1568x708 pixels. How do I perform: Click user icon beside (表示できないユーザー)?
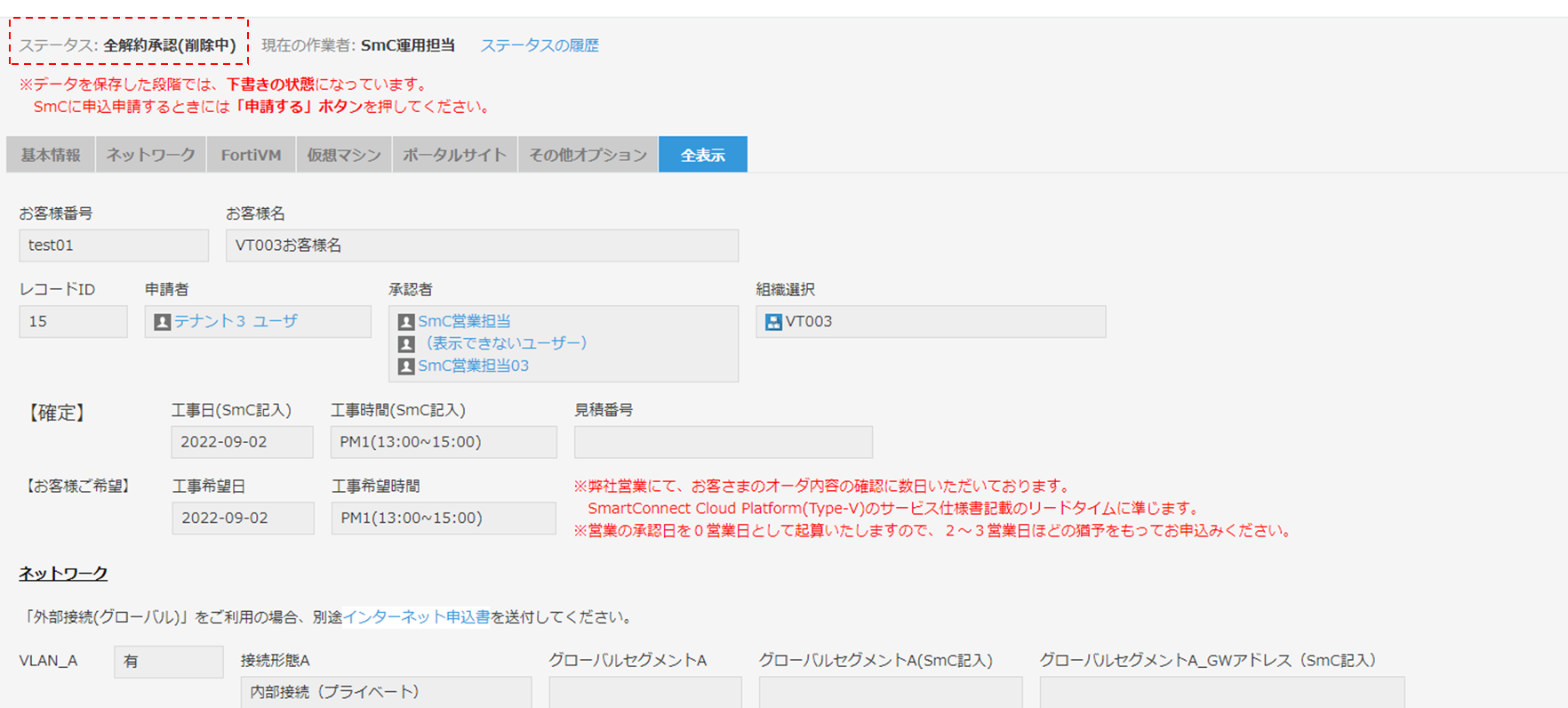[x=406, y=344]
